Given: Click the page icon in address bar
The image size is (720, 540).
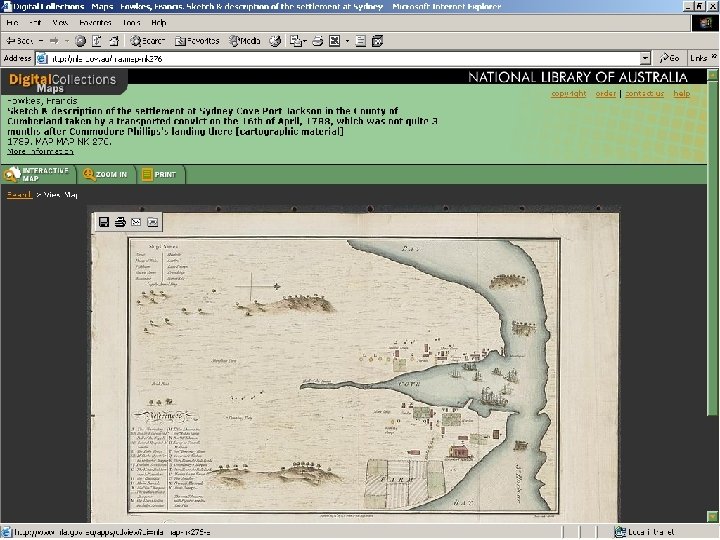Looking at the screenshot, I should click(42, 58).
